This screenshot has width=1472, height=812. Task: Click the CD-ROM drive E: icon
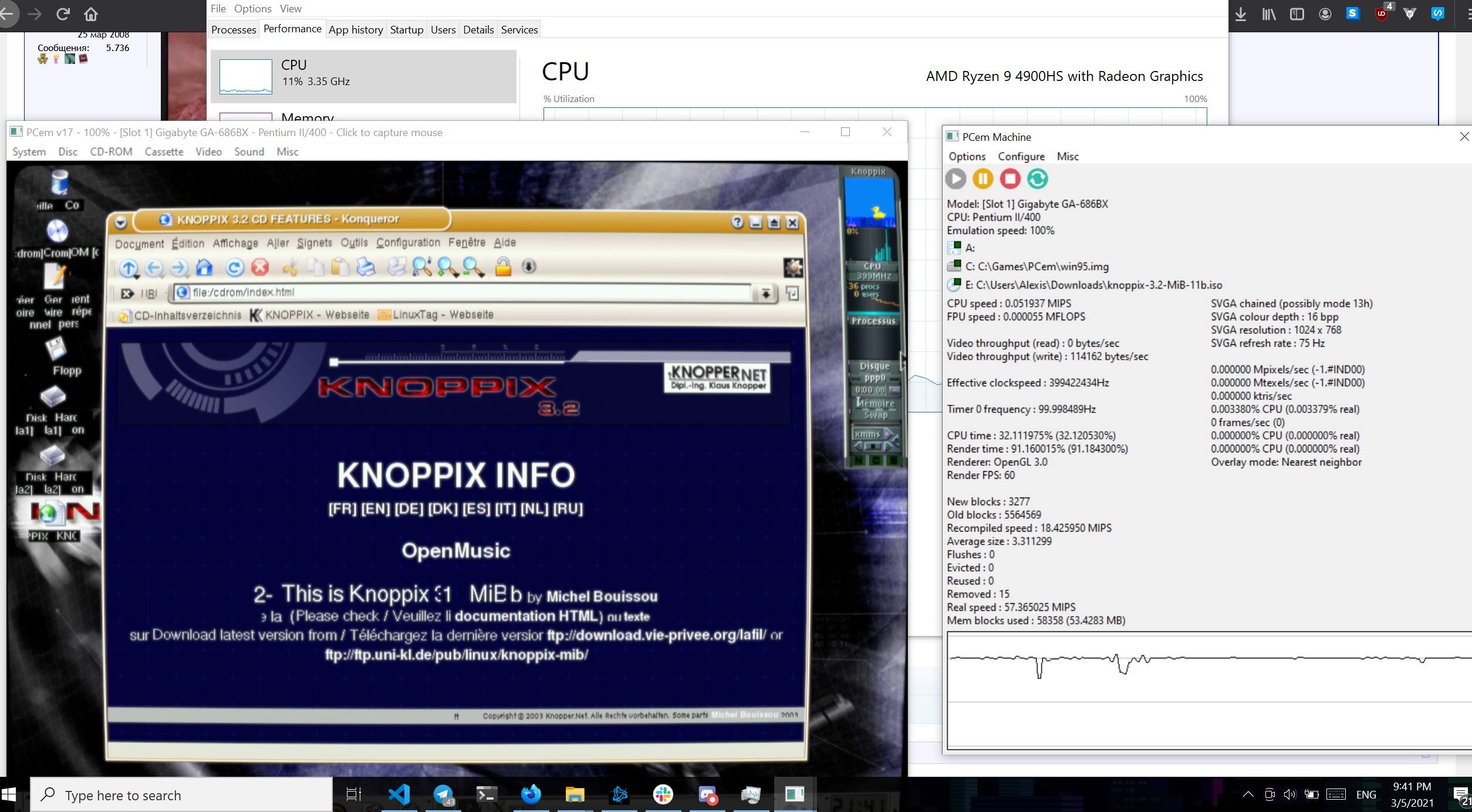[x=954, y=285]
